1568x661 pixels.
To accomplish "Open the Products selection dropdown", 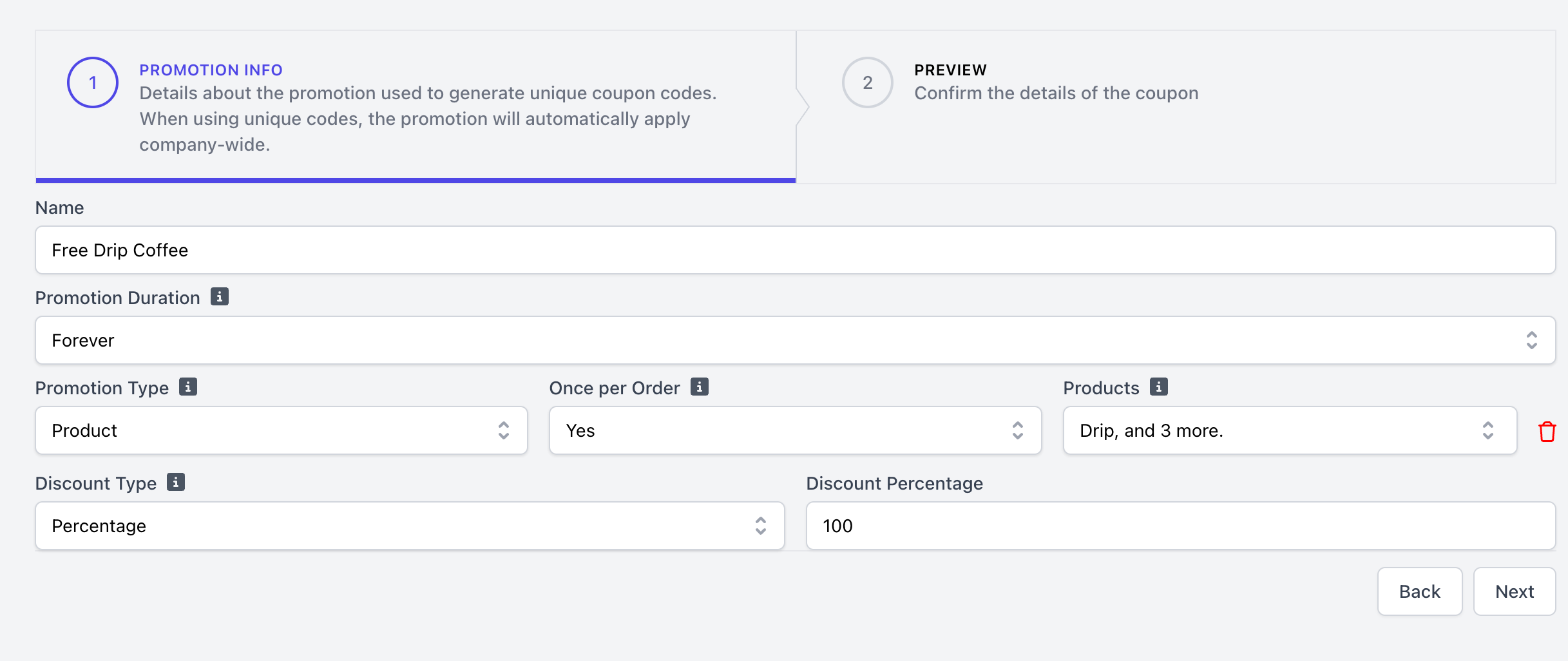I will click(1290, 430).
